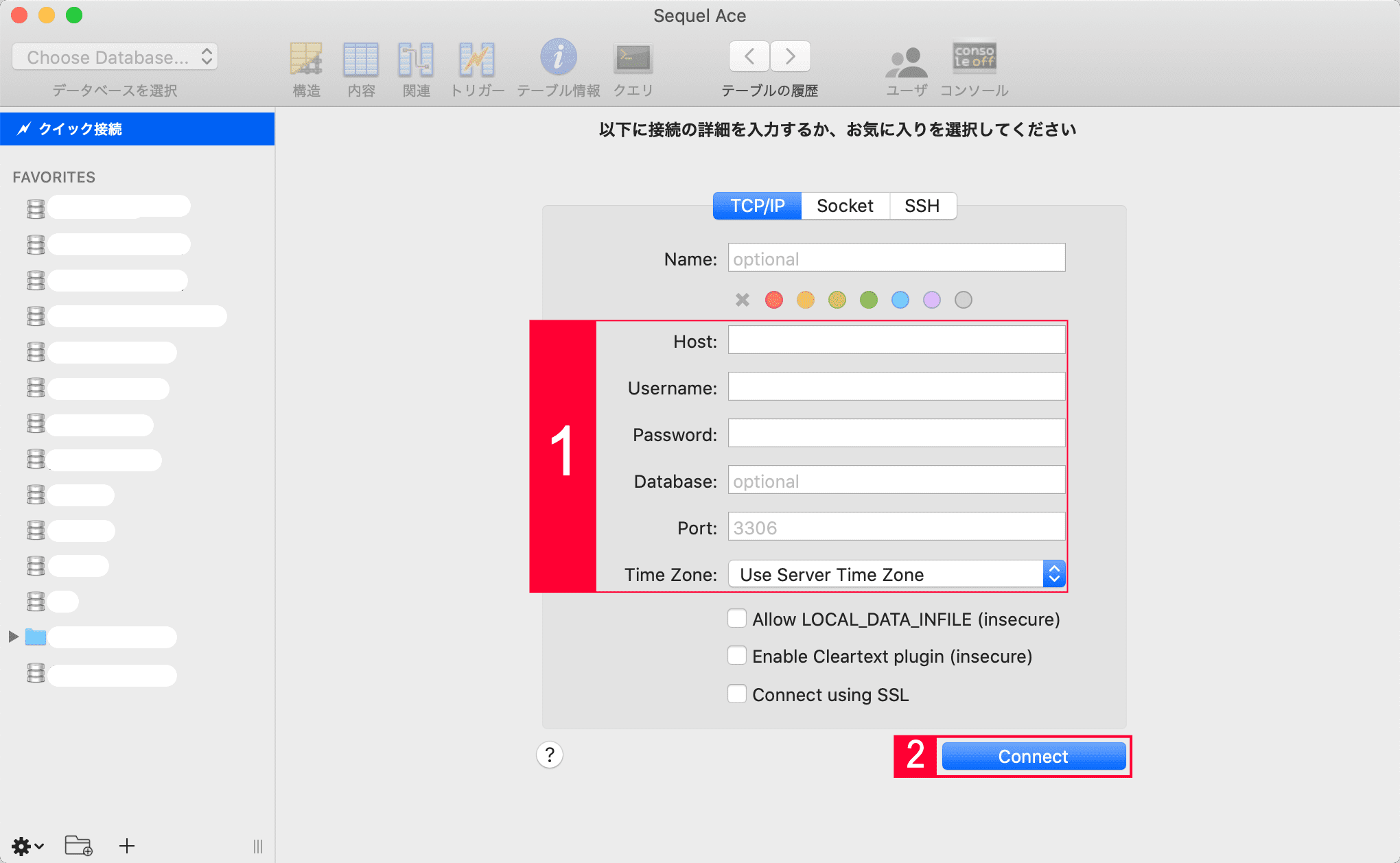1400x863 pixels.
Task: Open the クエリ (Query) editor icon
Action: tap(632, 58)
